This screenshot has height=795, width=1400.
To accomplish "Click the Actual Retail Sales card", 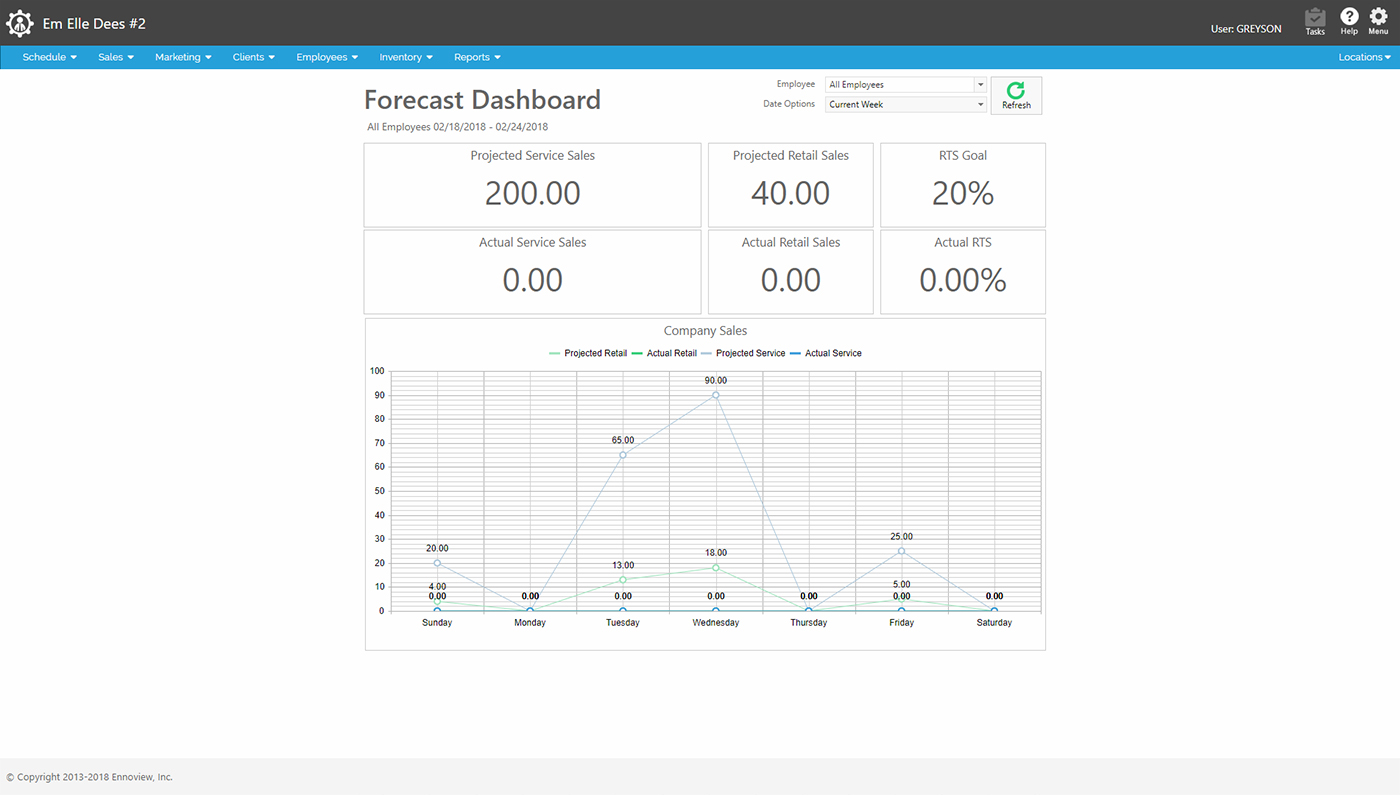I will 791,272.
